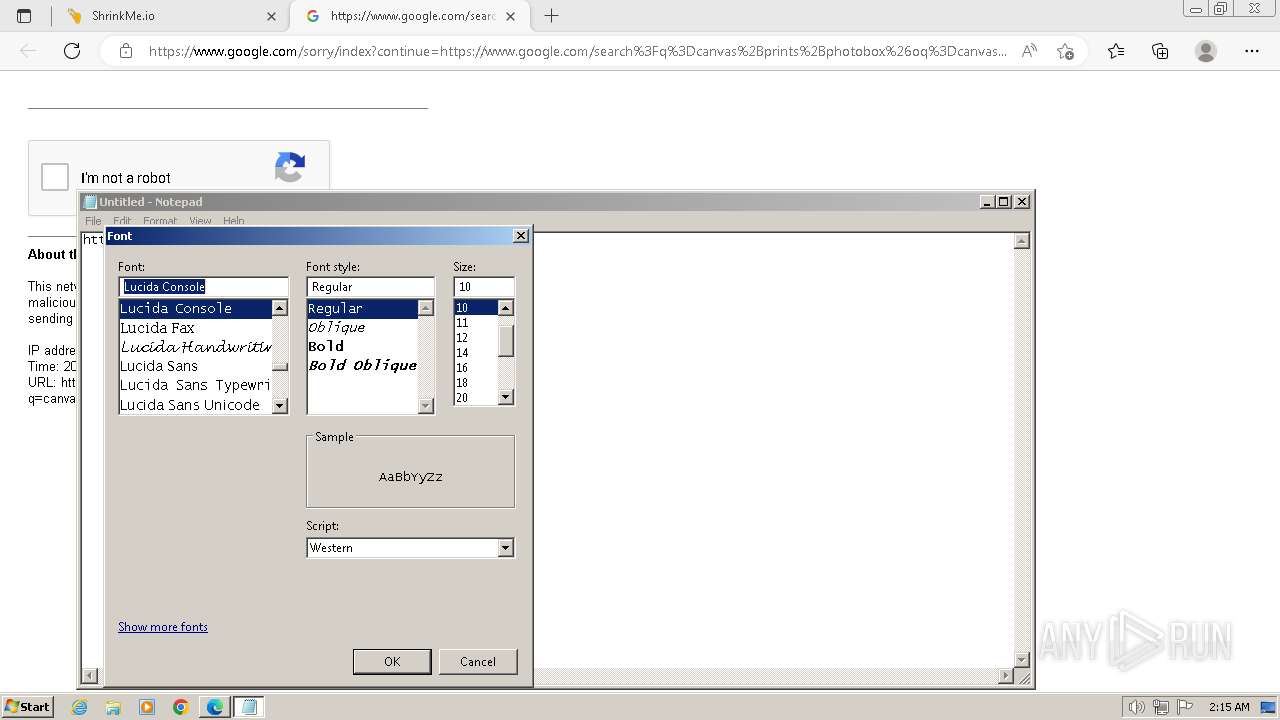The image size is (1280, 720).
Task: Open the Notepad File menu
Action: (x=93, y=221)
